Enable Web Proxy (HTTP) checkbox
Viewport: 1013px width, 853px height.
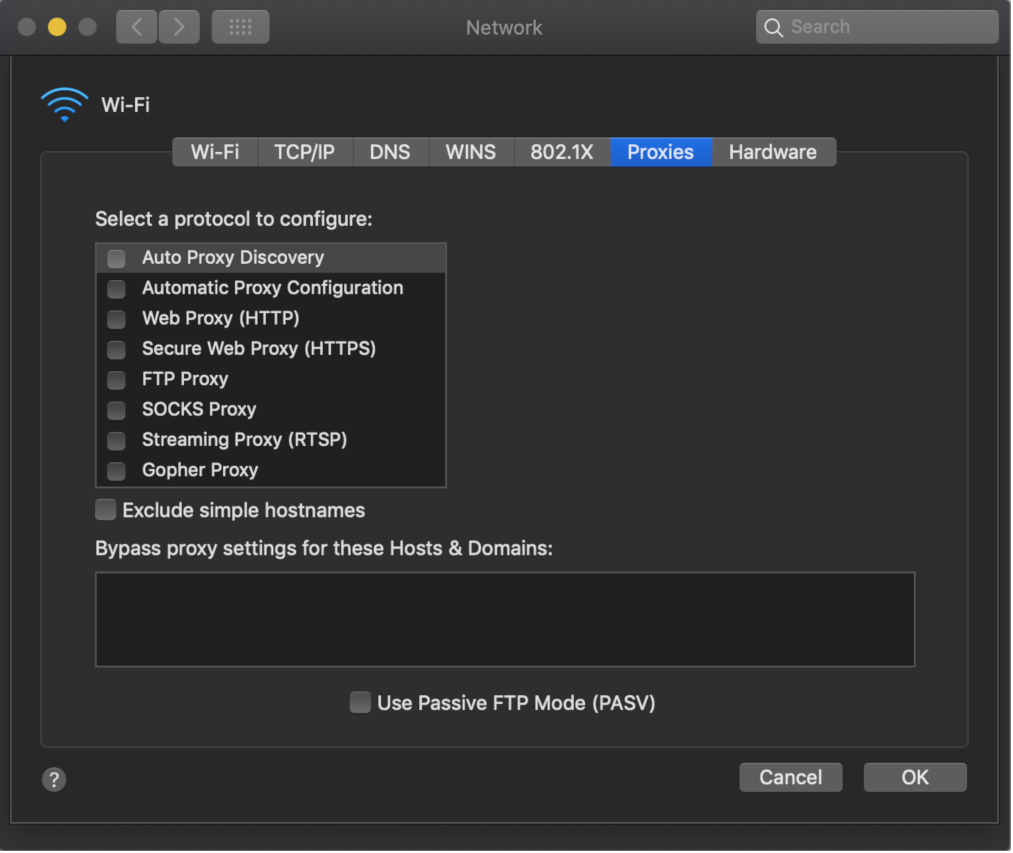pos(116,319)
